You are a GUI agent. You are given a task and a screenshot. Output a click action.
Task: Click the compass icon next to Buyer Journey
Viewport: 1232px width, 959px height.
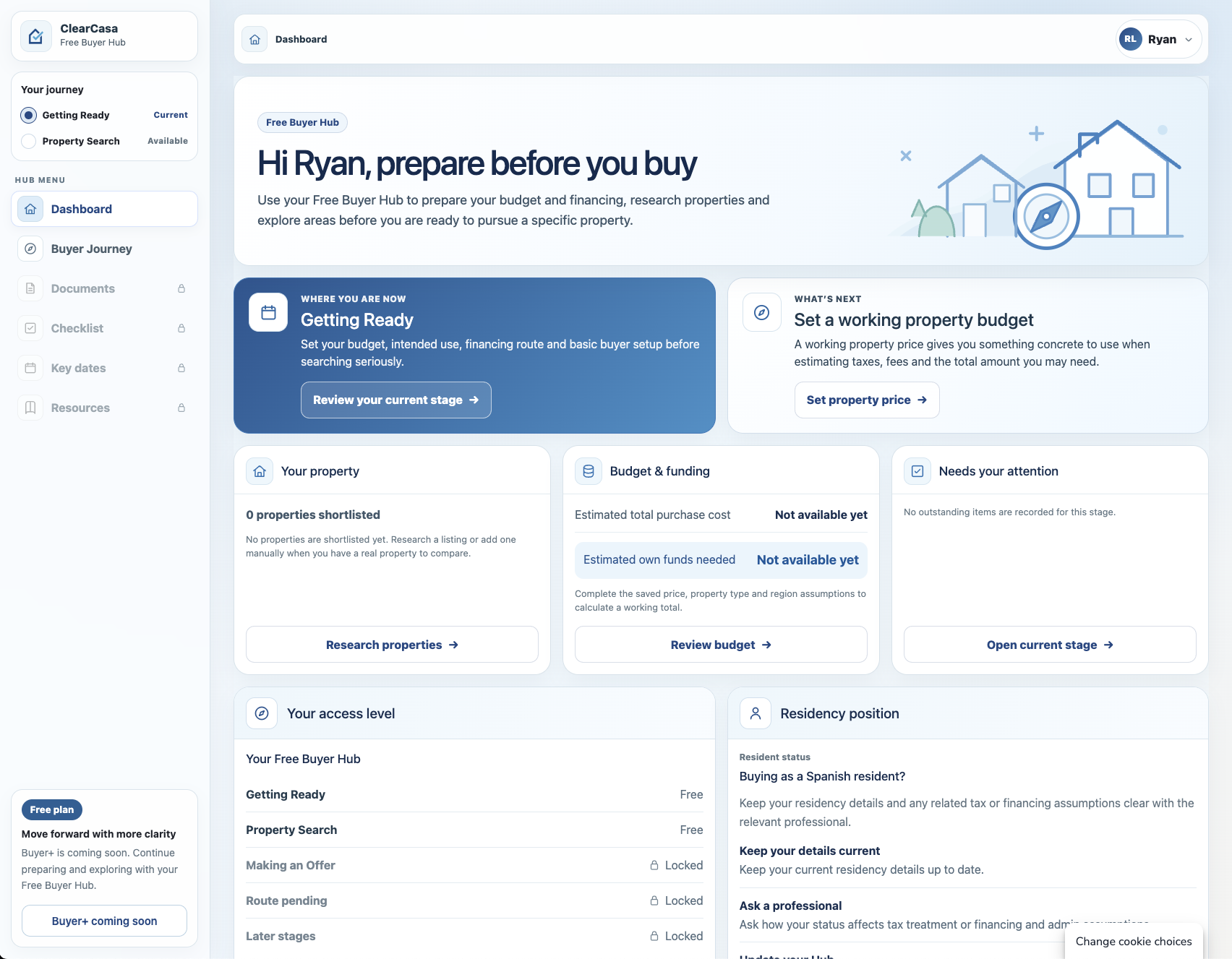pos(30,249)
